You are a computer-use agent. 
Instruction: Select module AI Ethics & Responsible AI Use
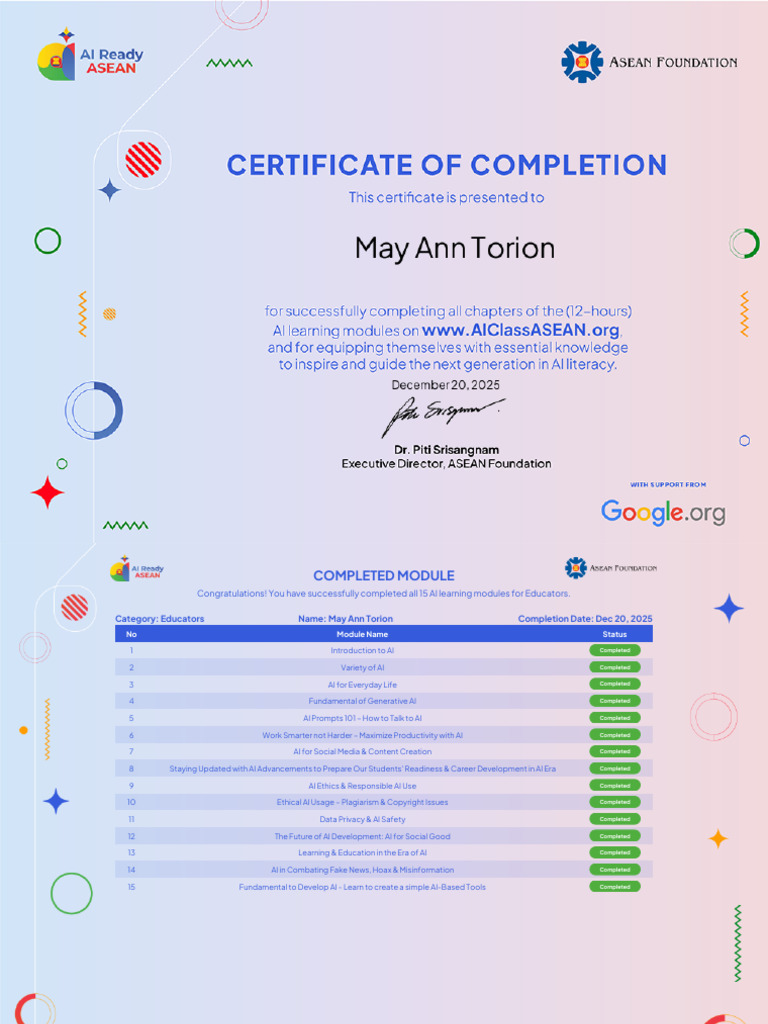pos(362,786)
